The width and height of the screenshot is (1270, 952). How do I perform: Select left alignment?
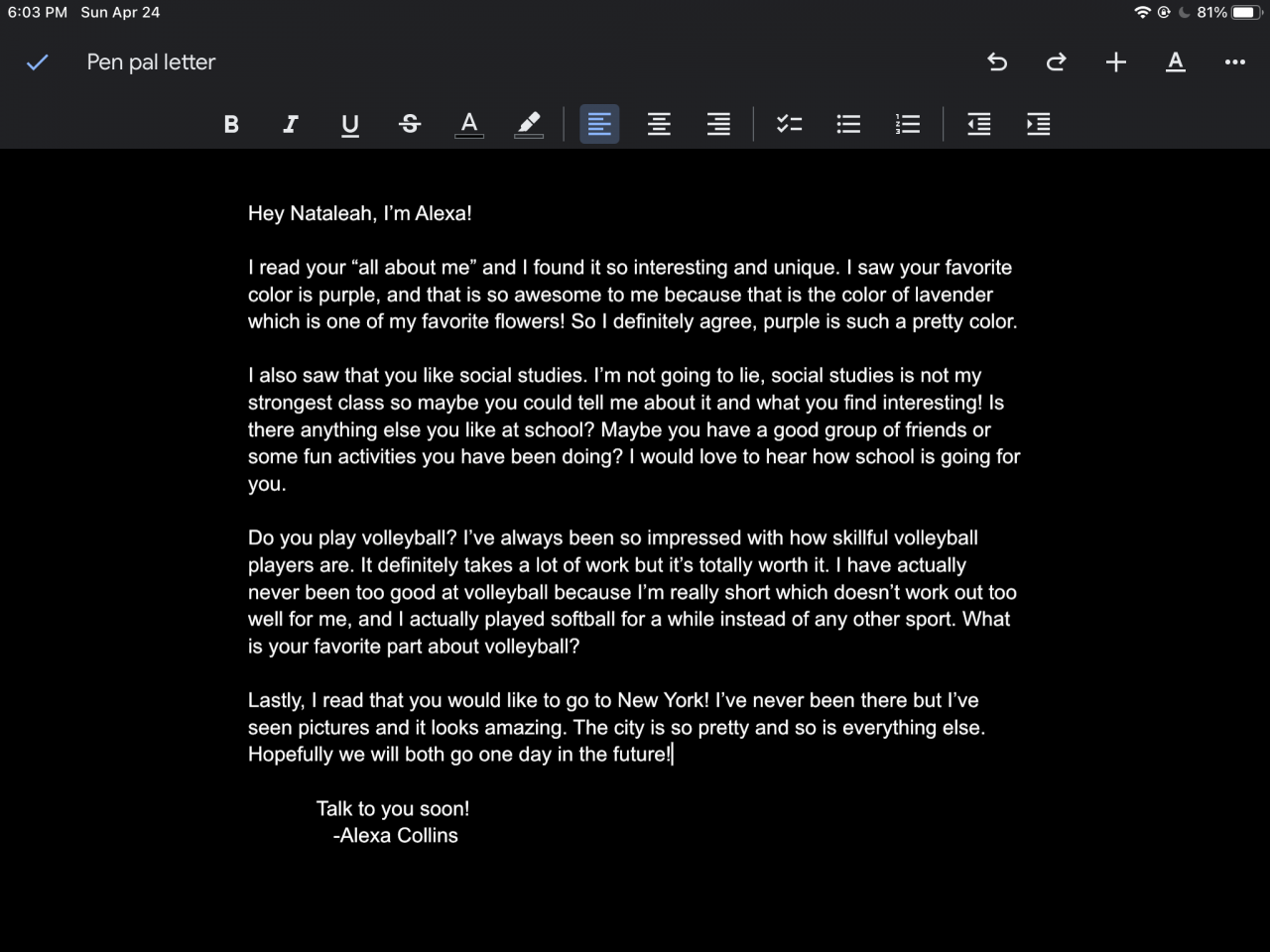point(599,124)
